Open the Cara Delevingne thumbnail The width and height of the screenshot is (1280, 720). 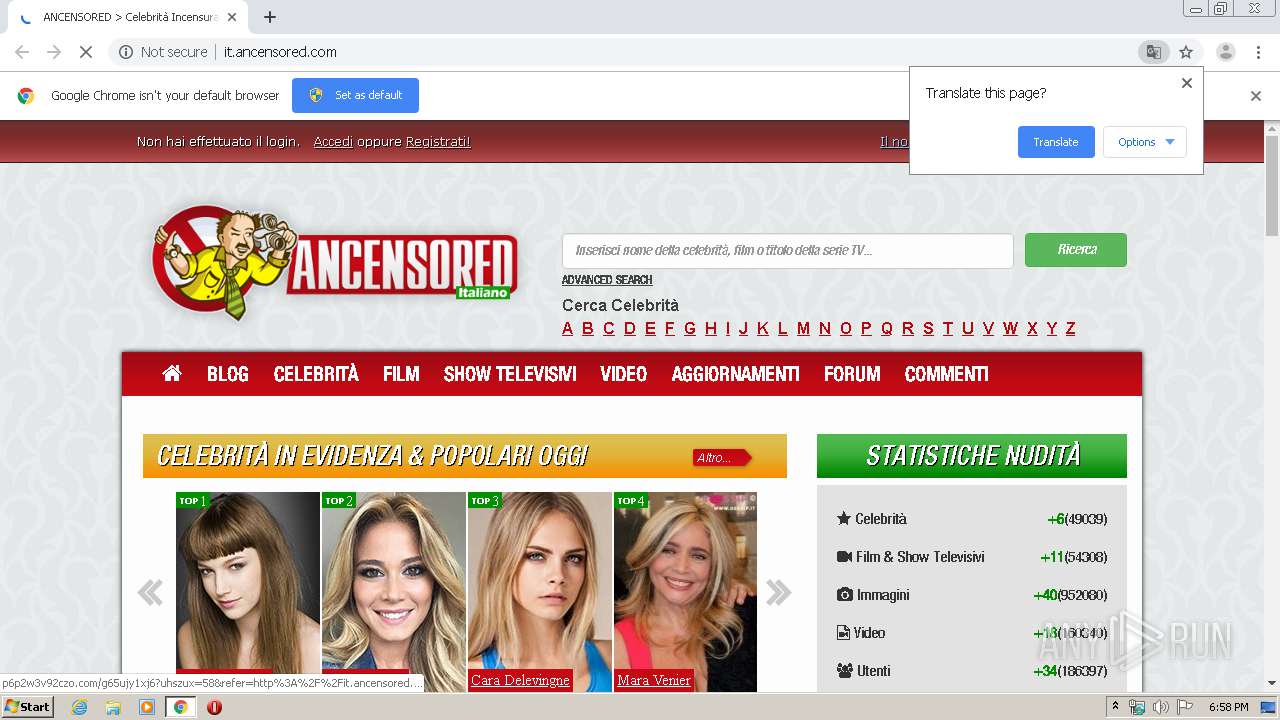tap(540, 582)
